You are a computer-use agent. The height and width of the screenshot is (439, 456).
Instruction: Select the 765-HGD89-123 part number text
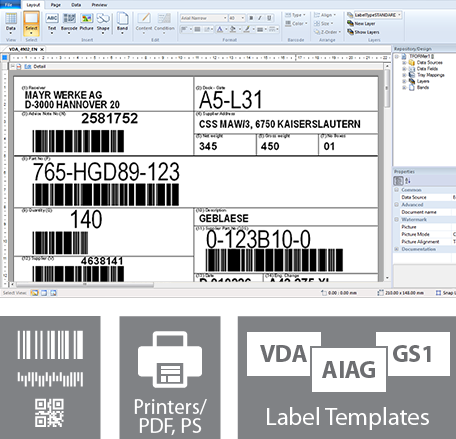(106, 172)
